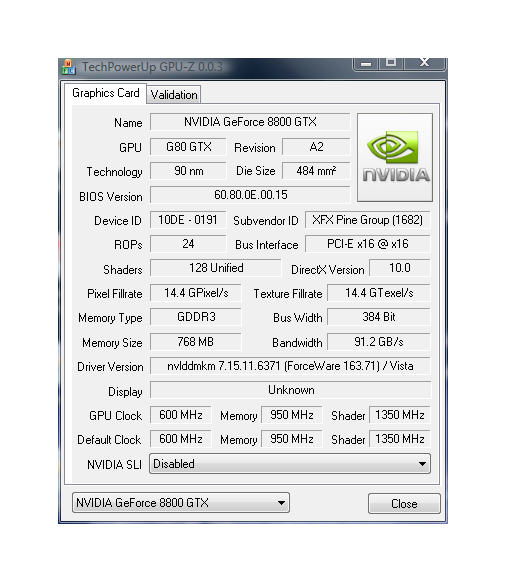Click Pixel Fillrate value 14.4 GPixel/s
Screen dimensions: 506x582
click(196, 293)
